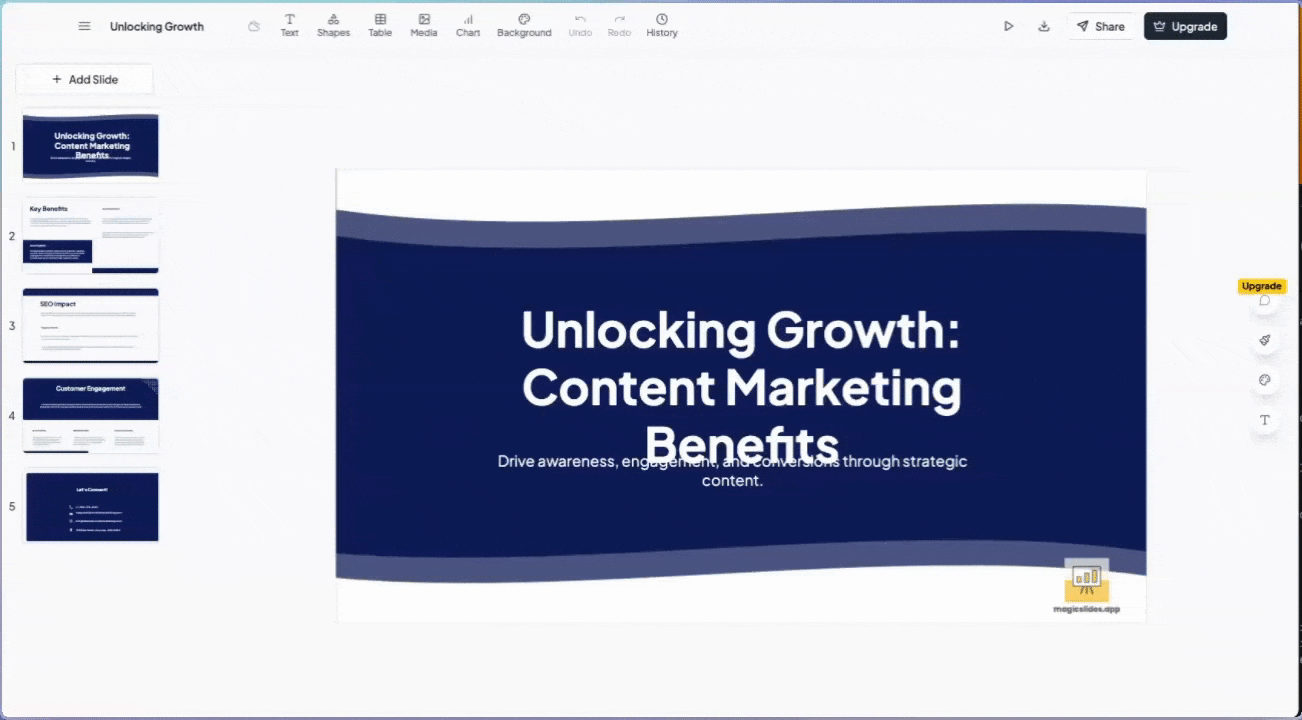Select the Text tool in toolbar
This screenshot has height=720, width=1302.
pos(289,25)
